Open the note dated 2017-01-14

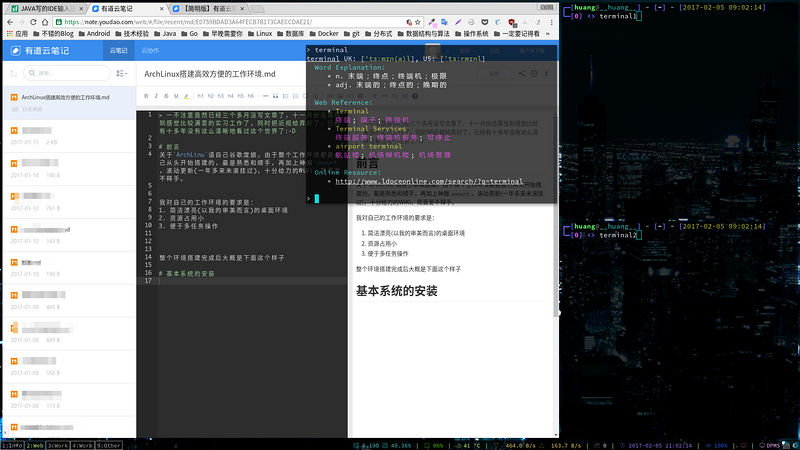pos(69,169)
